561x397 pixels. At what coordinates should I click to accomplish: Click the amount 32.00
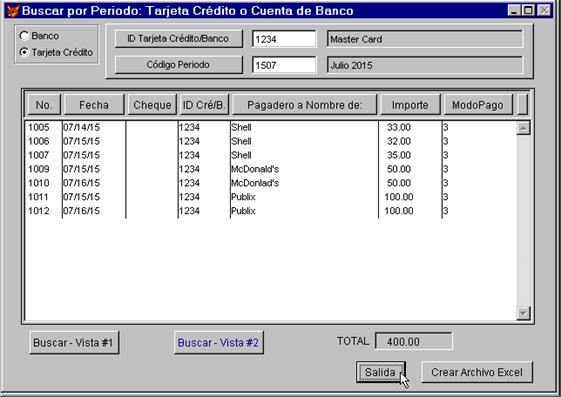click(x=399, y=141)
